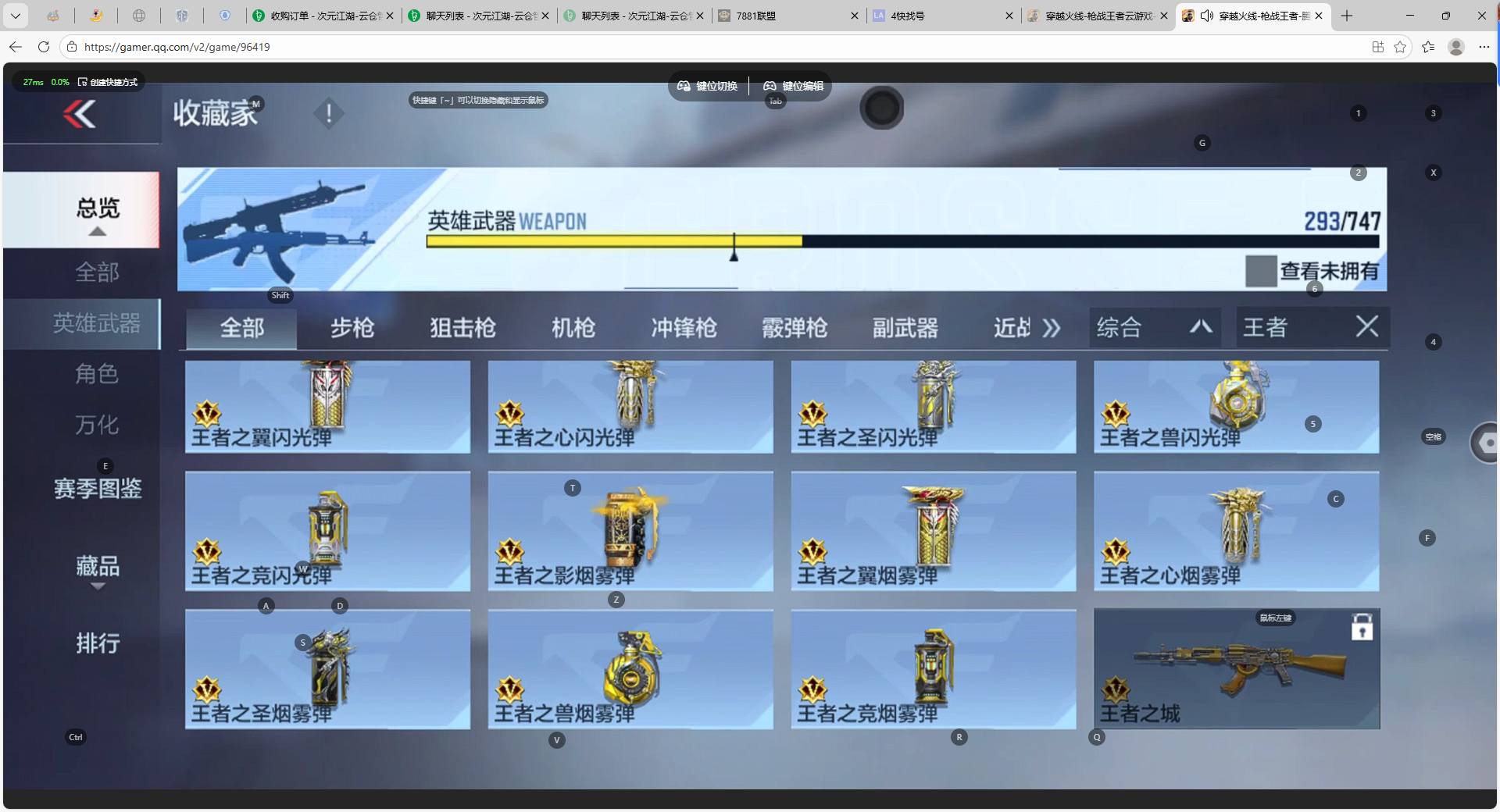
Task: Open a new browser tab
Action: click(1346, 16)
